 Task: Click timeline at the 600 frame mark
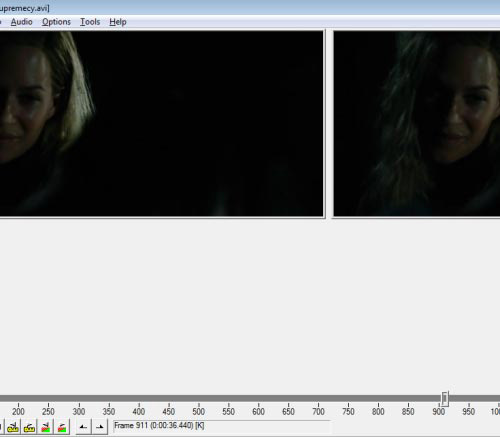[x=258, y=398]
